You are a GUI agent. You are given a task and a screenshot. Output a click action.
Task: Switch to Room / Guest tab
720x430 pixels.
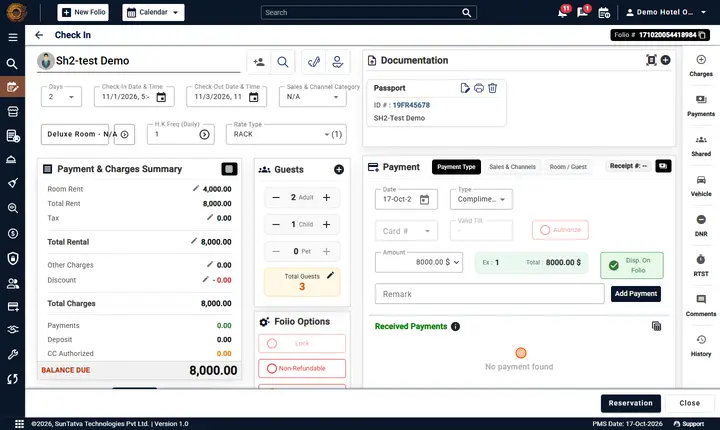[568, 167]
